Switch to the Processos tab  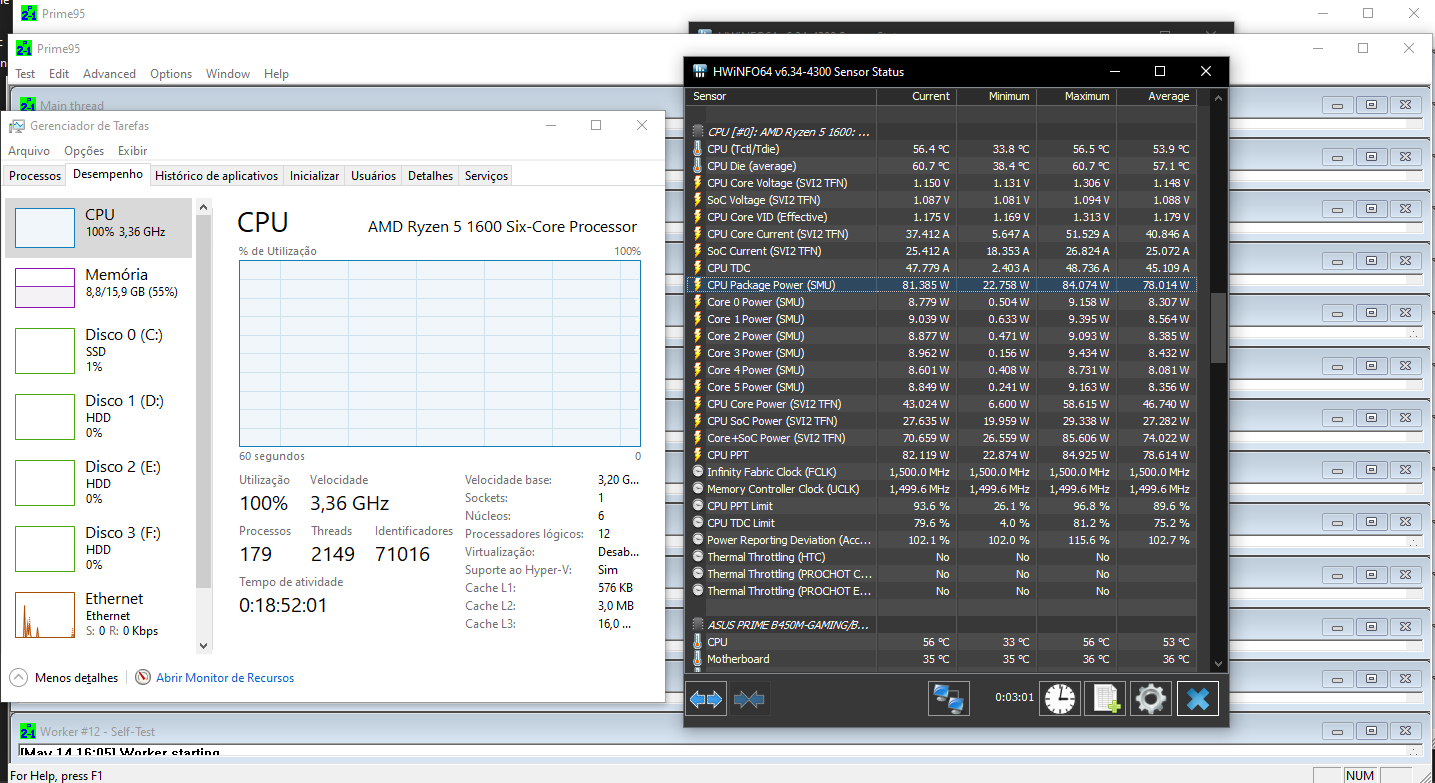point(35,176)
